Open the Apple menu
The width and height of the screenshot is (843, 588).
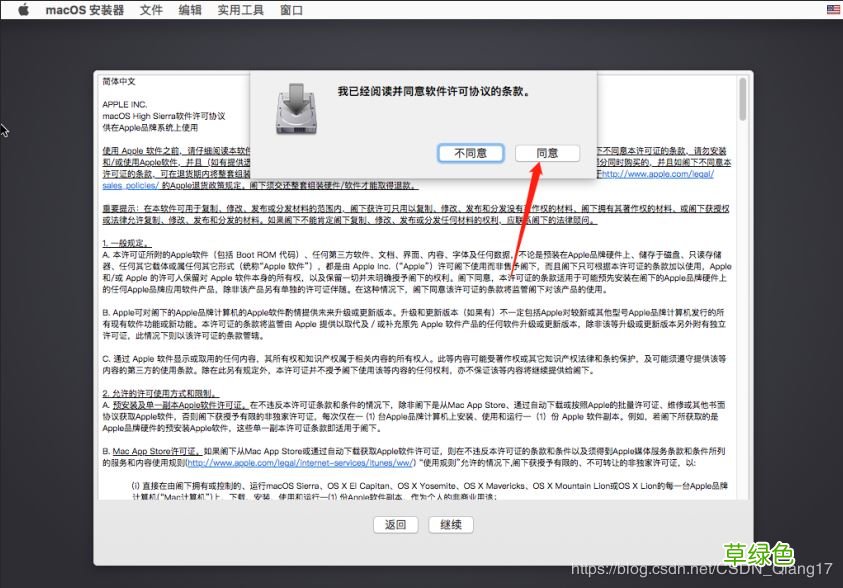tap(24, 10)
